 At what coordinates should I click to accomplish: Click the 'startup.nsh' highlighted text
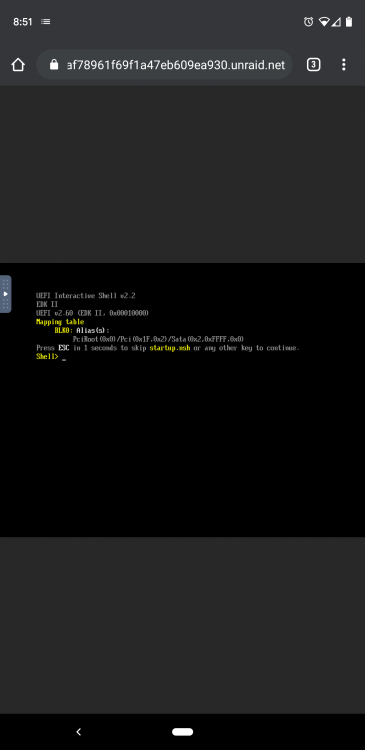(170, 348)
